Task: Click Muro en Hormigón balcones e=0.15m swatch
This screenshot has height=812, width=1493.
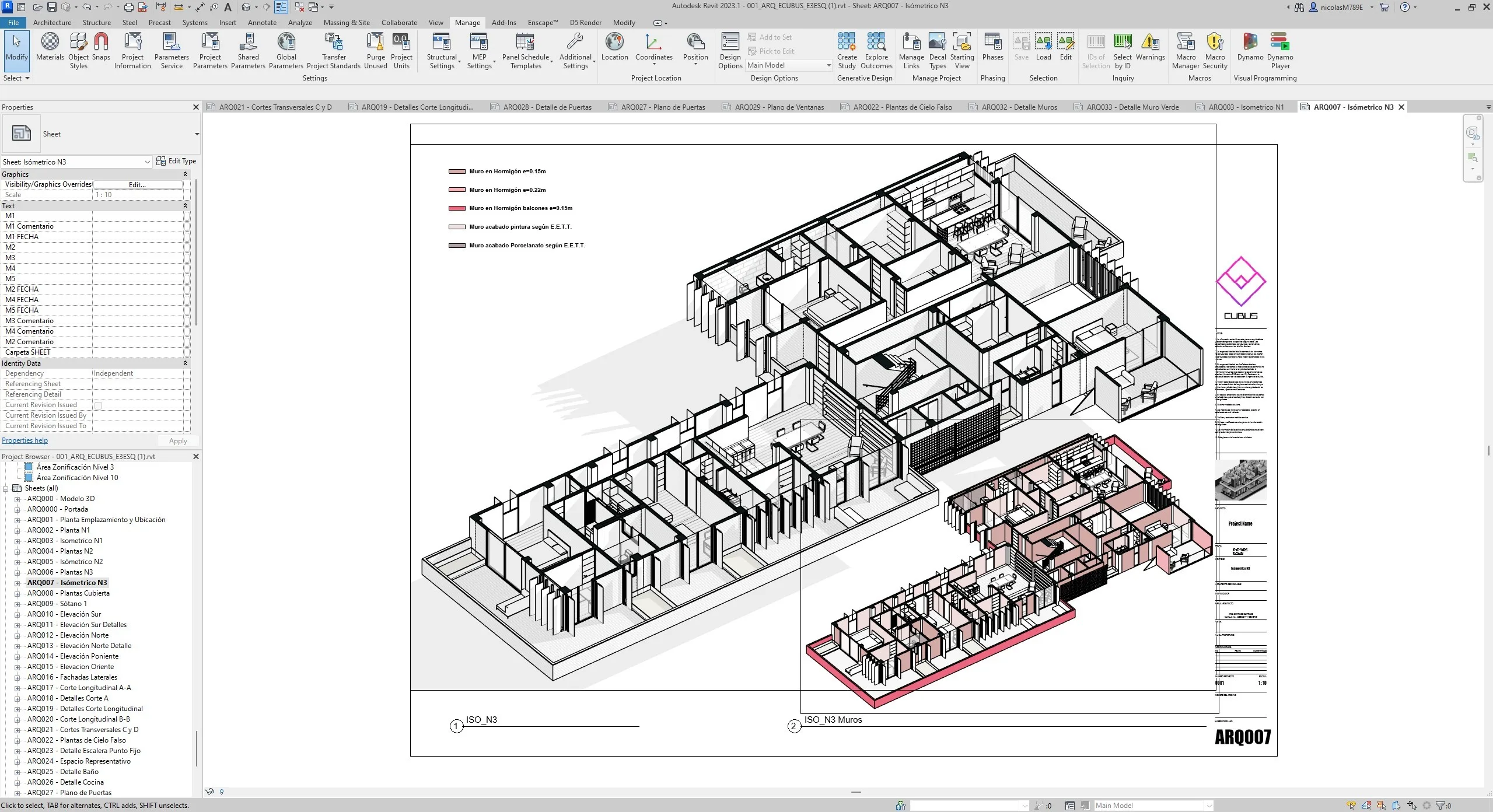Action: pyautogui.click(x=457, y=208)
